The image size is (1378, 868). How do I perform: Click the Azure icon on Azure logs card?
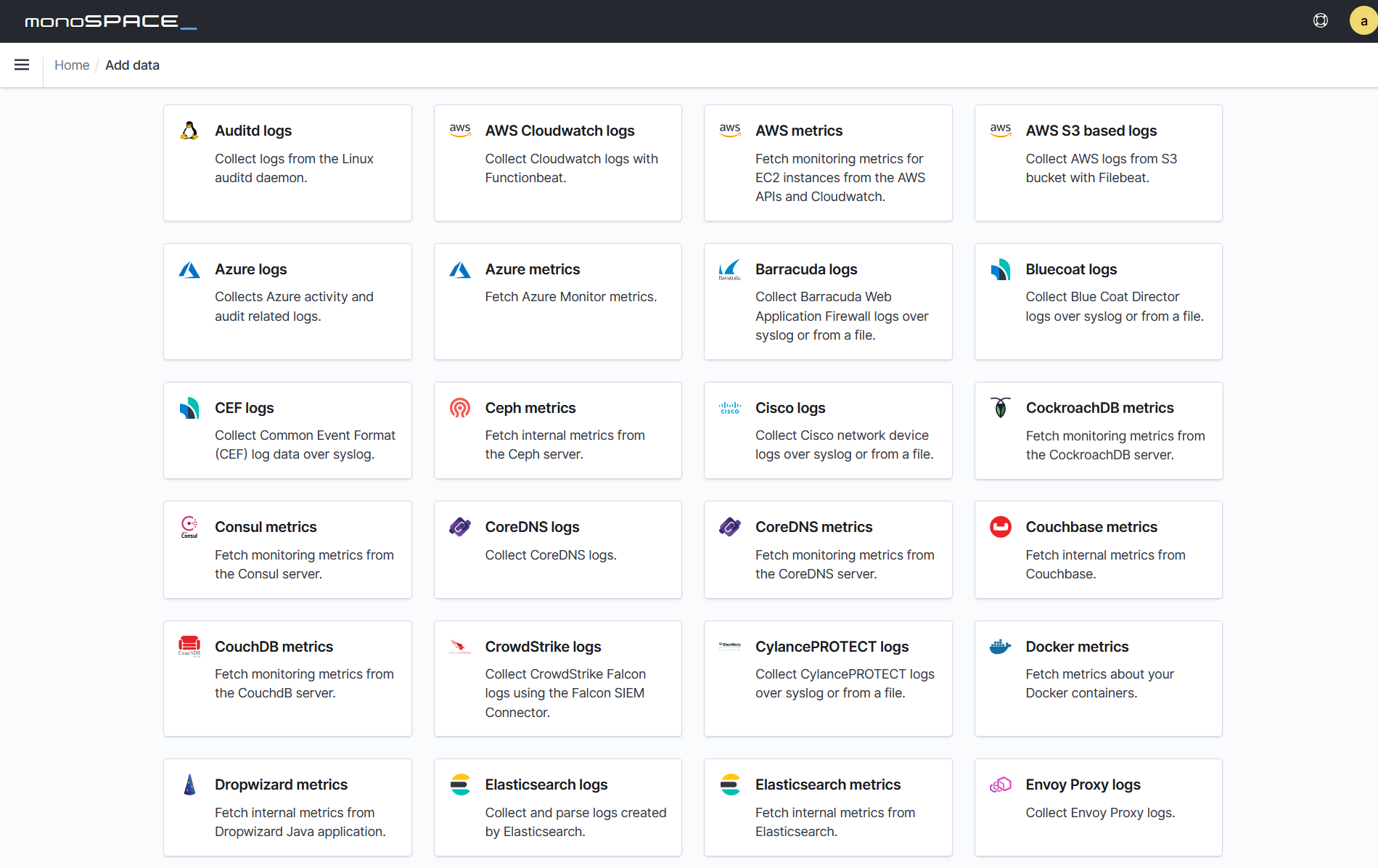pyautogui.click(x=189, y=269)
